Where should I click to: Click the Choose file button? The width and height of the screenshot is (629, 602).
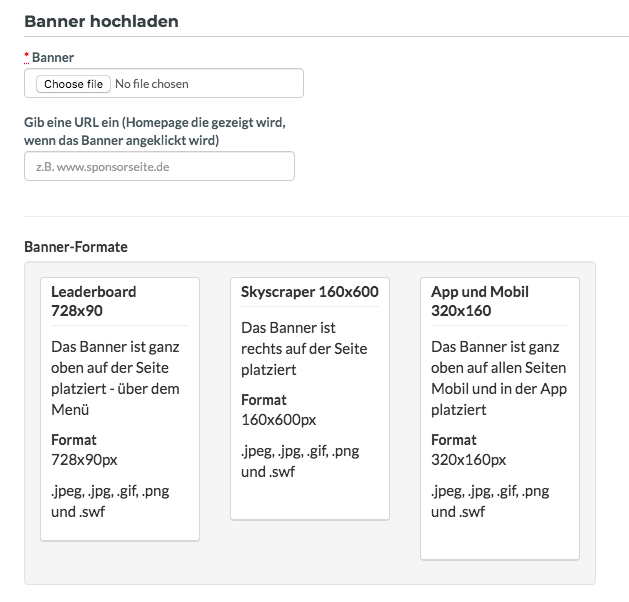[73, 84]
